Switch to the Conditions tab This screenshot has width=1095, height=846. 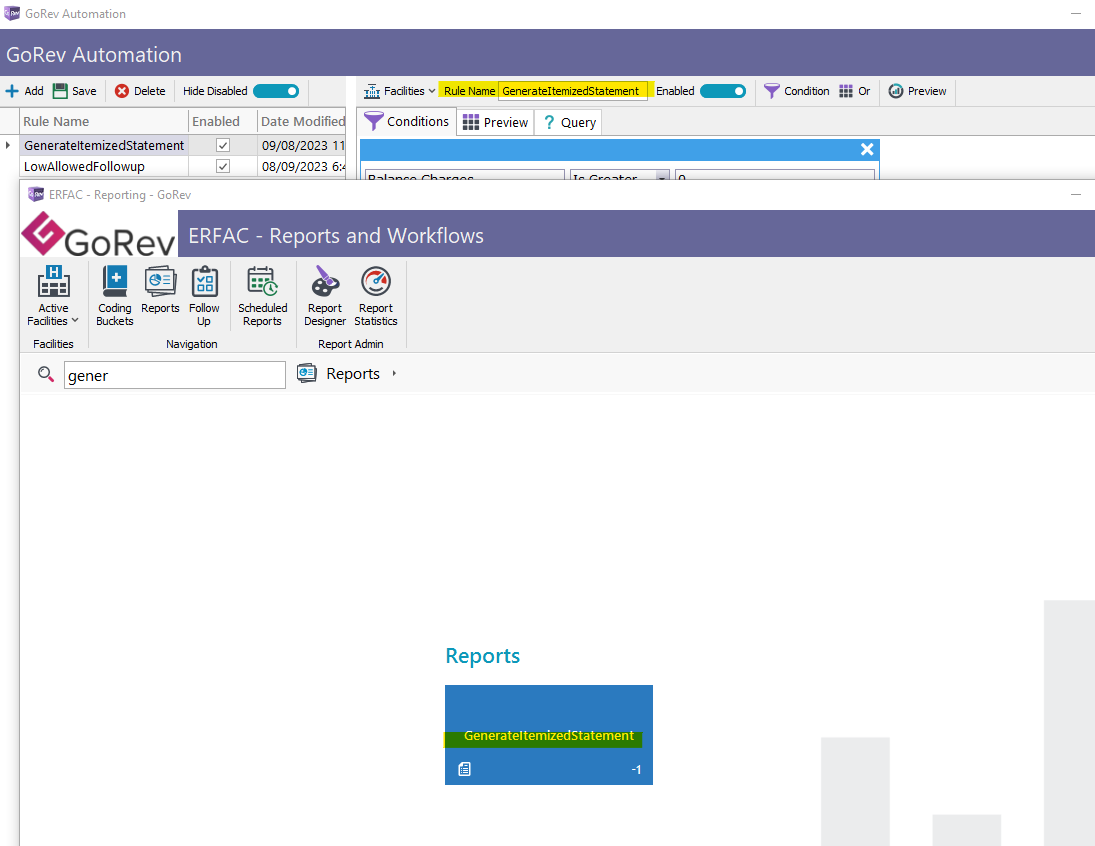pyautogui.click(x=407, y=122)
